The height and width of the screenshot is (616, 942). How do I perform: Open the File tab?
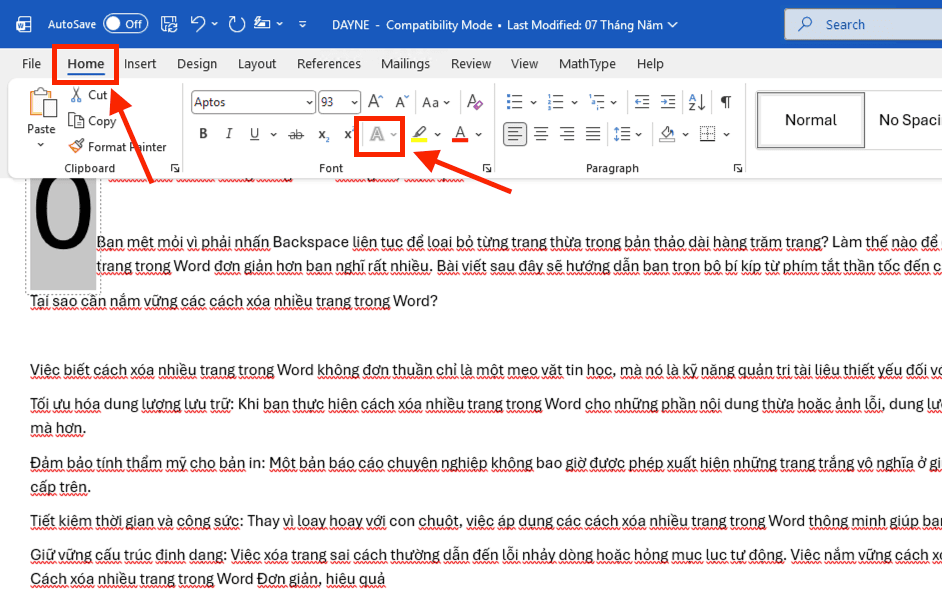[x=31, y=64]
